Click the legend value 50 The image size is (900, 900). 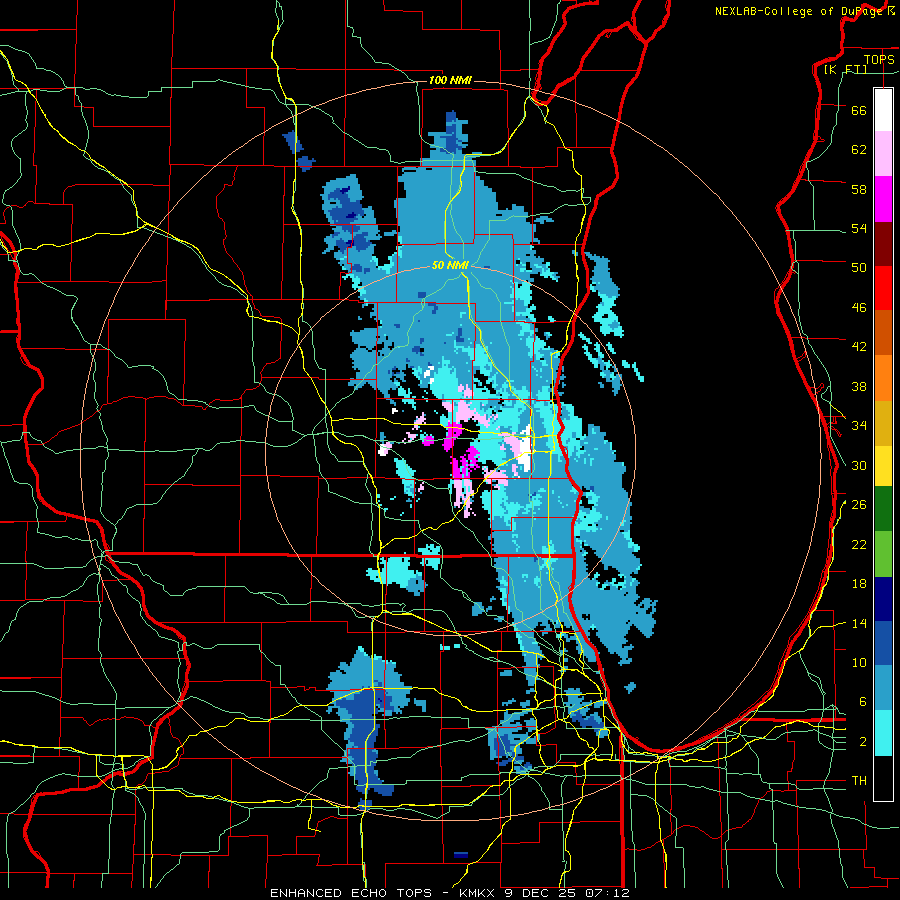pos(859,268)
